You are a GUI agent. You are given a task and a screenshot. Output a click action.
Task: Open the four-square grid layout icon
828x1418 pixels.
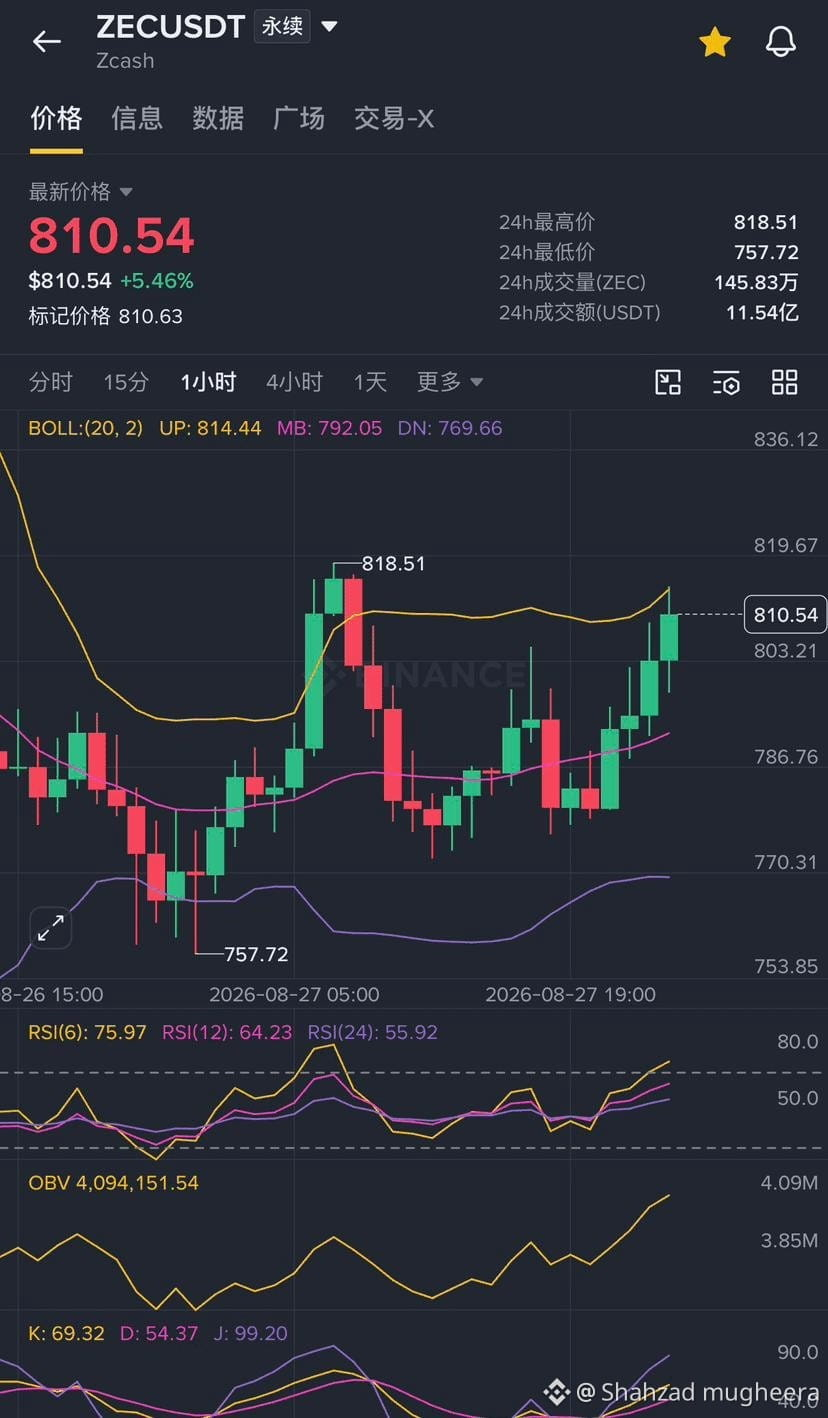tap(785, 382)
